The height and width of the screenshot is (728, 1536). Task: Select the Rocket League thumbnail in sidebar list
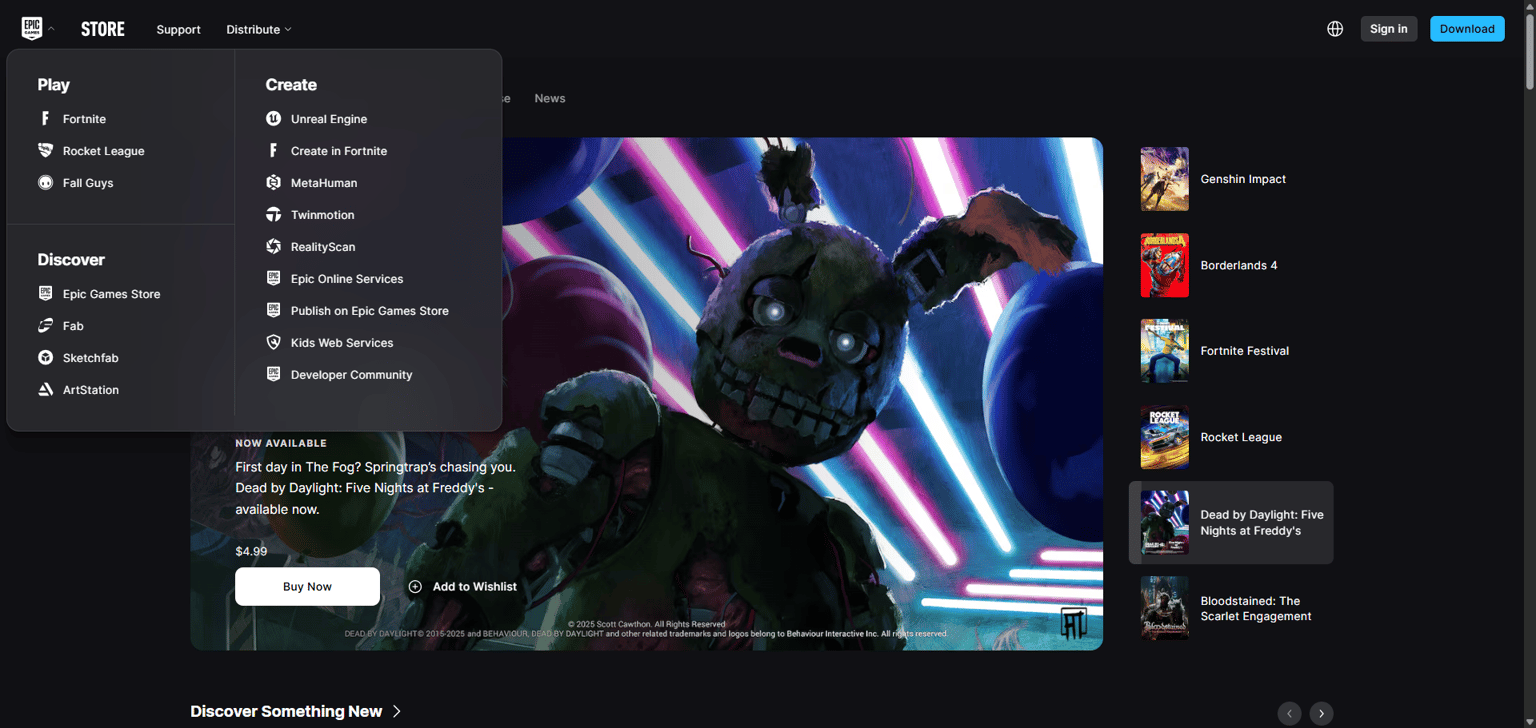pyautogui.click(x=1165, y=437)
